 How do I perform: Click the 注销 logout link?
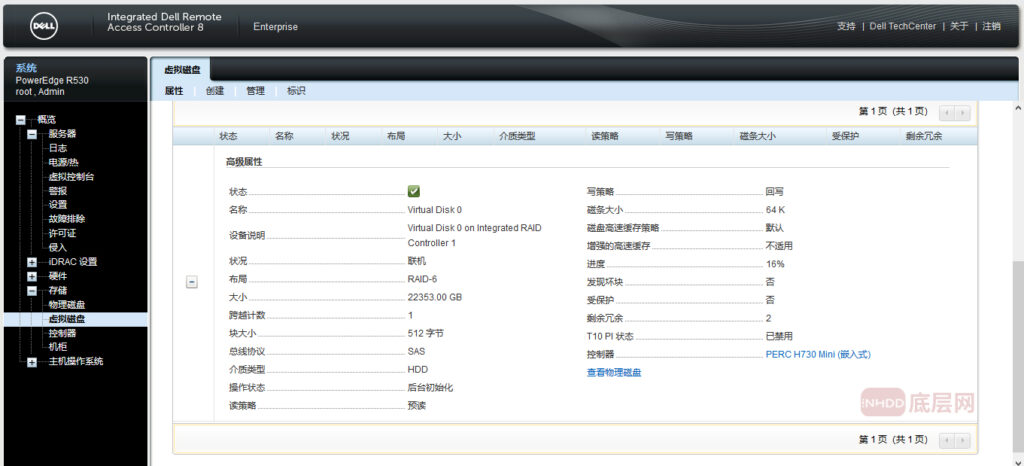[x=991, y=26]
